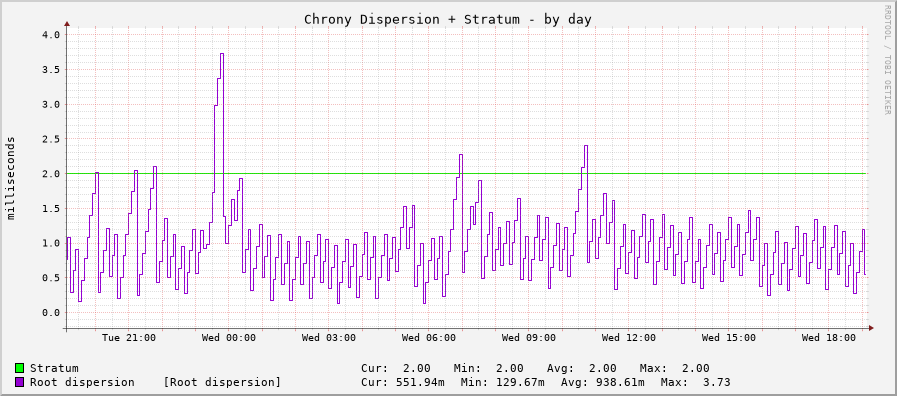Click the green Stratum legend swatch

pos(20,369)
